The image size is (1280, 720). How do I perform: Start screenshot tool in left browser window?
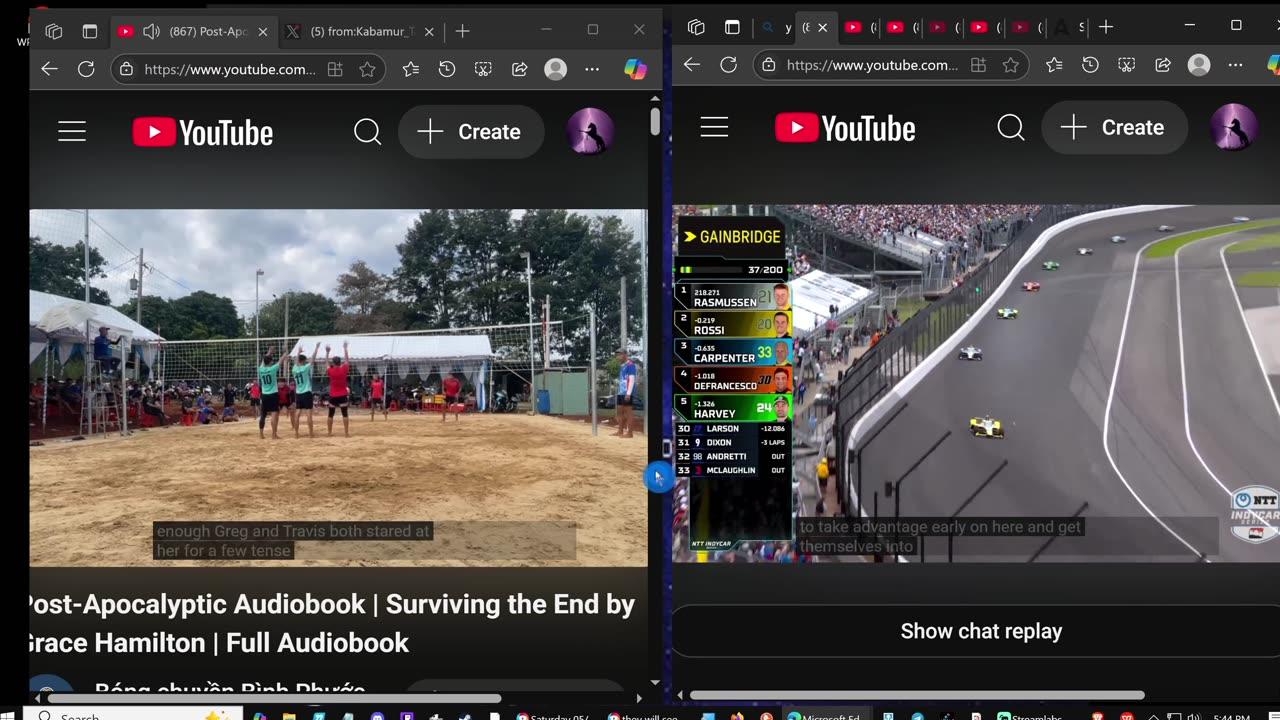coord(483,69)
